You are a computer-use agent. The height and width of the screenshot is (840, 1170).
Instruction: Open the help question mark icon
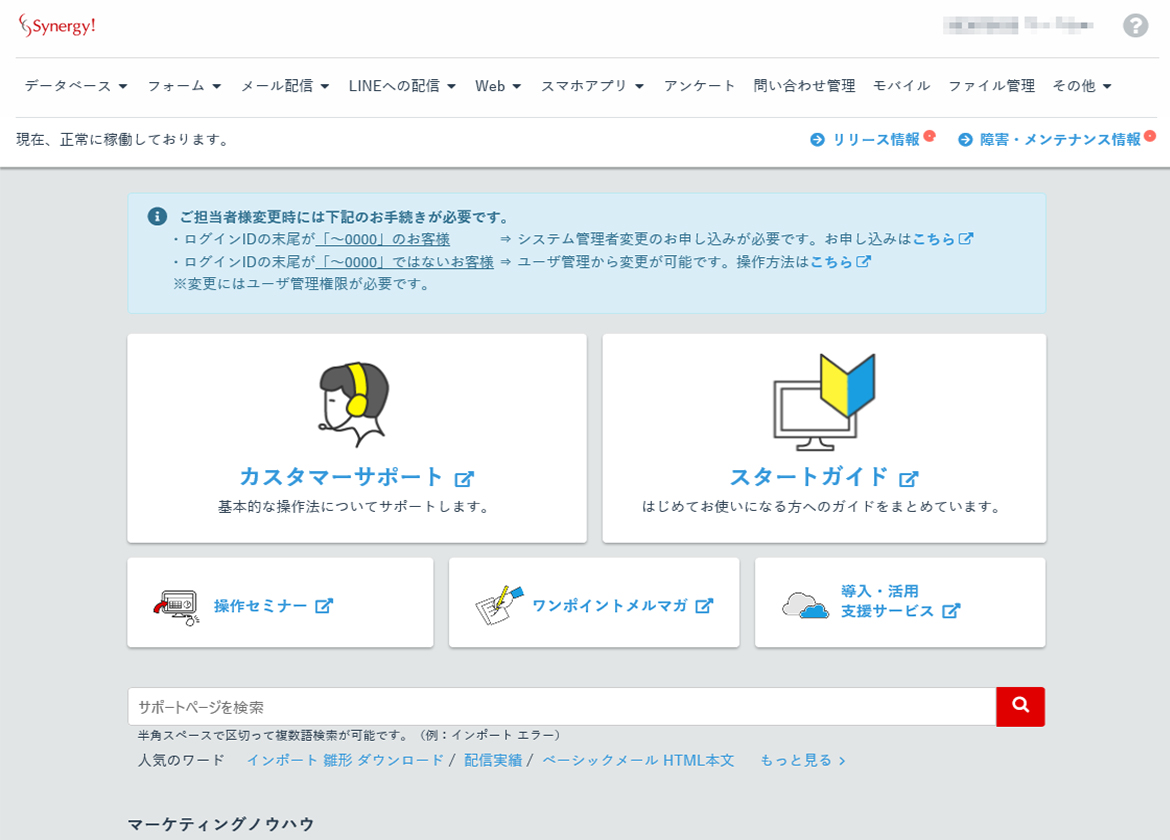click(x=1135, y=26)
